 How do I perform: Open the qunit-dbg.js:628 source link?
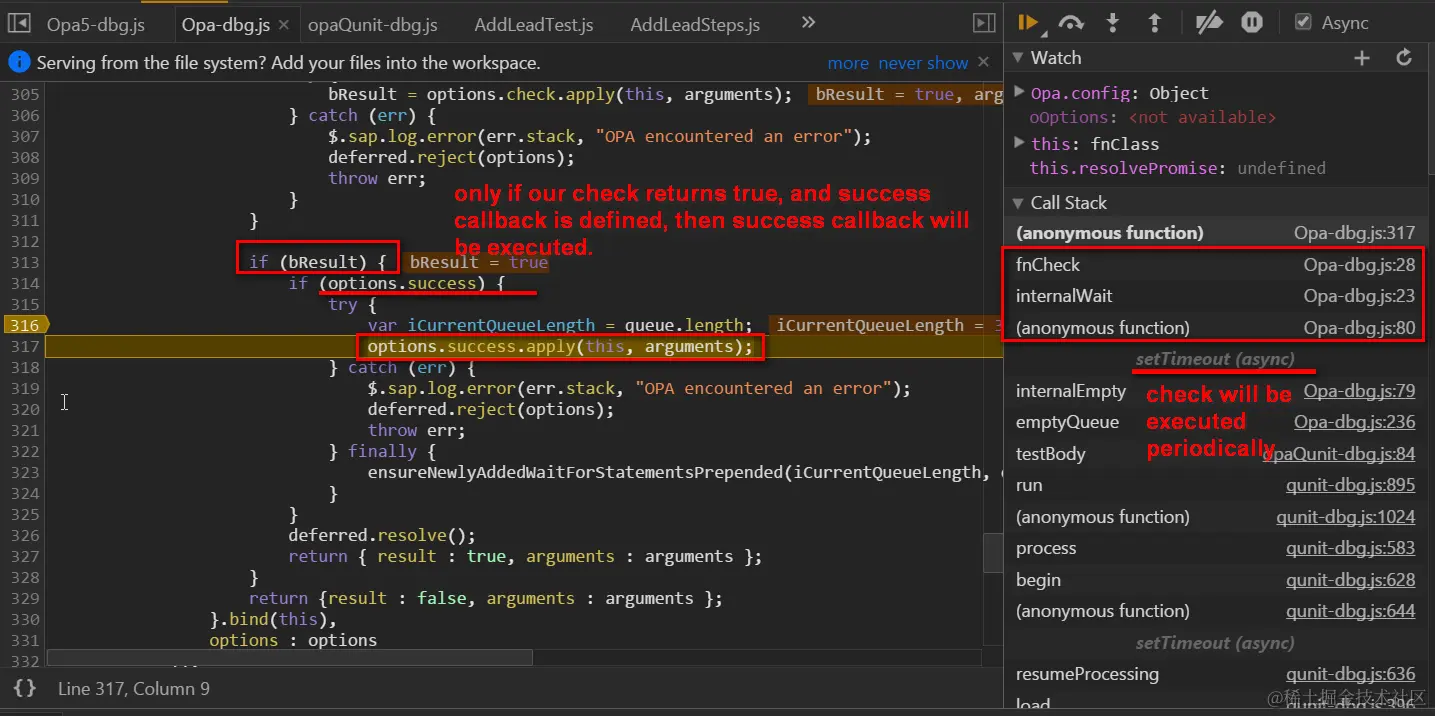pos(1351,580)
